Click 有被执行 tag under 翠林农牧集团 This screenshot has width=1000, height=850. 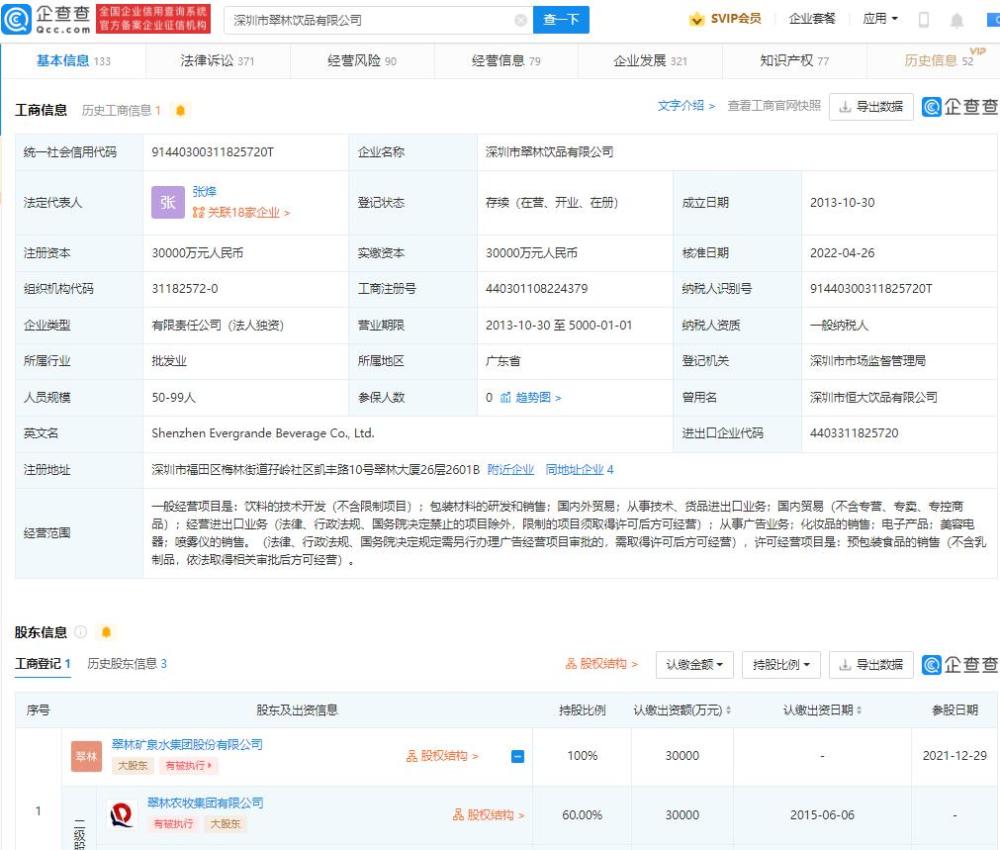173,823
